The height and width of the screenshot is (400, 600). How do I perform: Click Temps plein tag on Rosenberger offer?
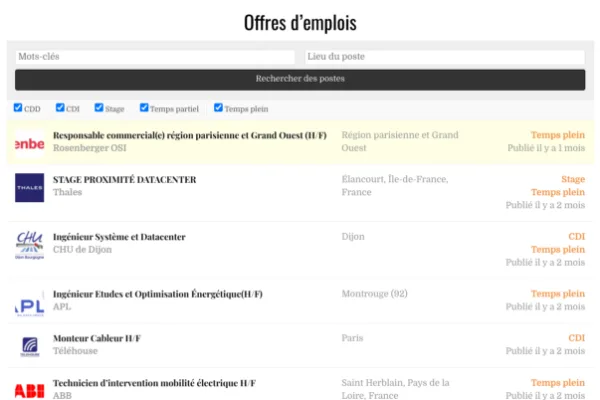(558, 135)
